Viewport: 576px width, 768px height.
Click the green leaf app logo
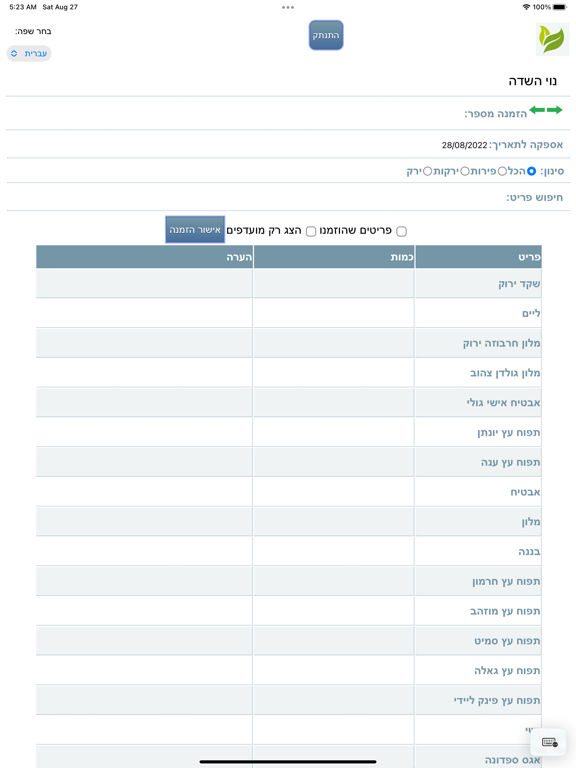click(552, 39)
